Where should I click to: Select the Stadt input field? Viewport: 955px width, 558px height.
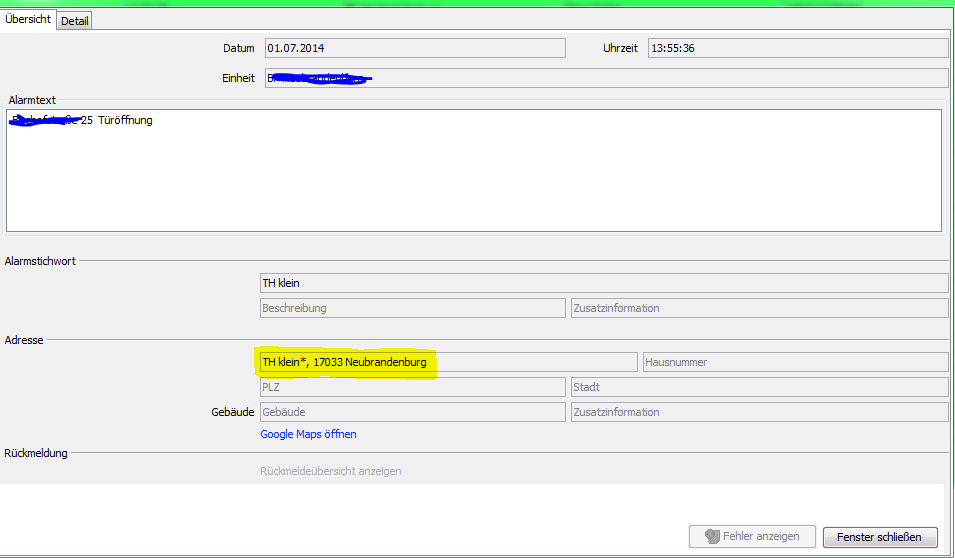point(758,387)
